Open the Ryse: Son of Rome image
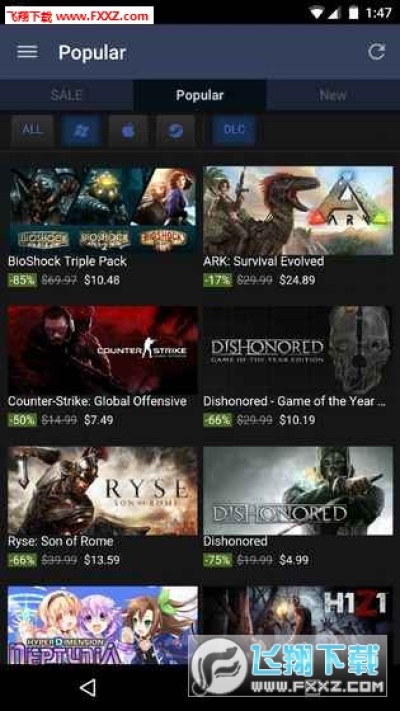 [x=102, y=490]
